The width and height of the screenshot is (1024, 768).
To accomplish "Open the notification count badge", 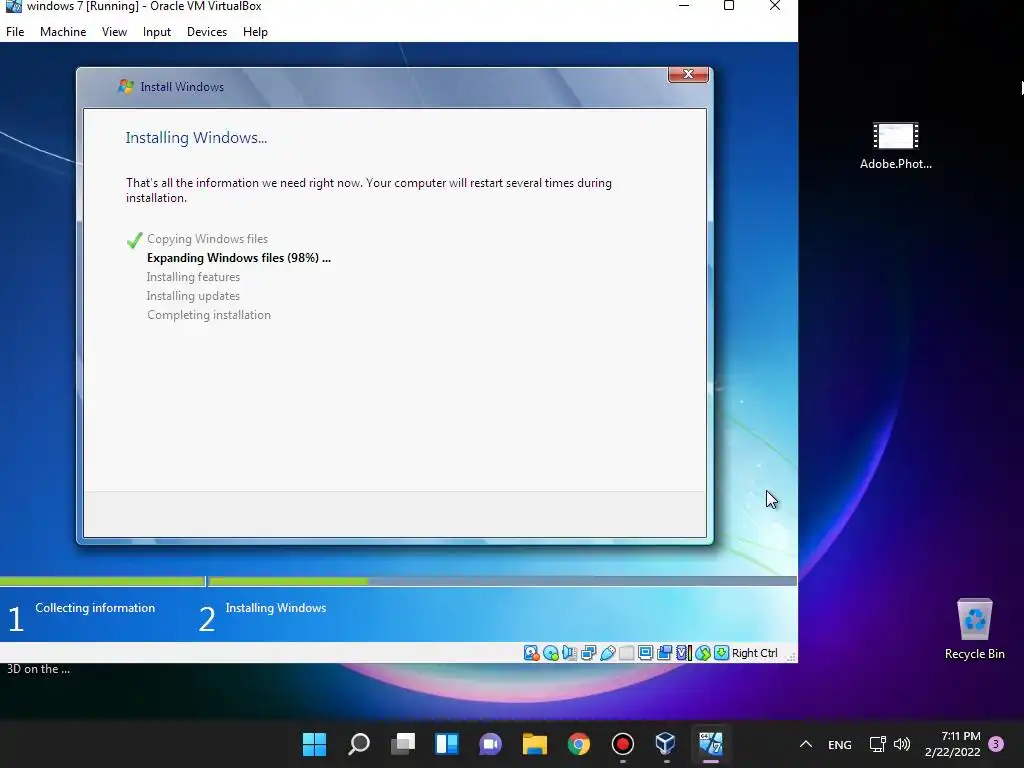I will click(x=996, y=744).
